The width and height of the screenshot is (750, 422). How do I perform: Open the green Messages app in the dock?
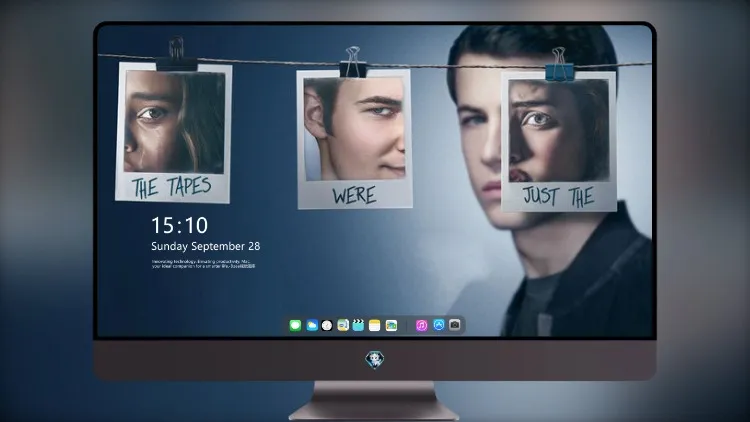point(295,325)
